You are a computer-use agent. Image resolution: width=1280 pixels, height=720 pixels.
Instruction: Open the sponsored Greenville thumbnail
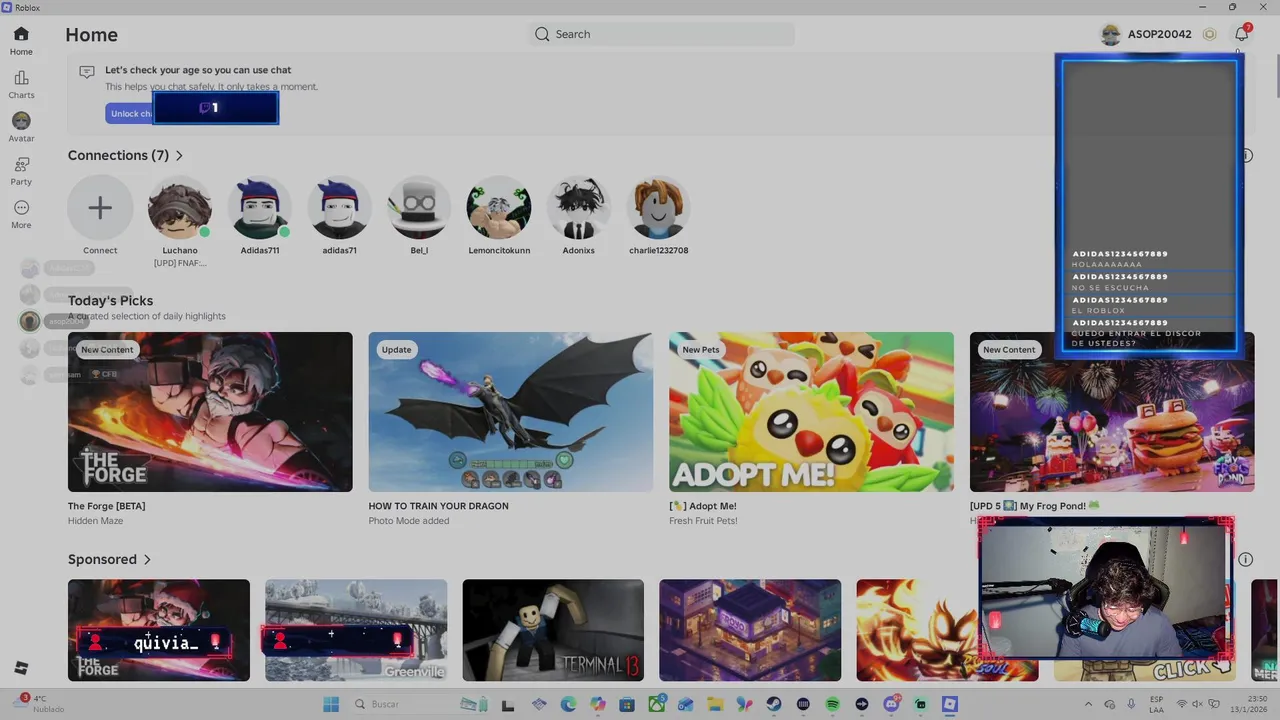(356, 630)
